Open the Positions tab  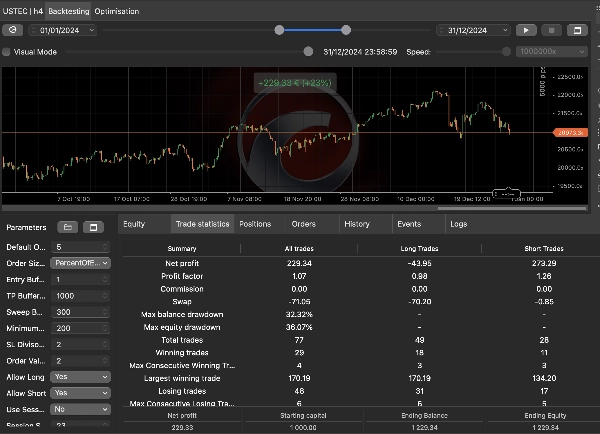(x=255, y=224)
